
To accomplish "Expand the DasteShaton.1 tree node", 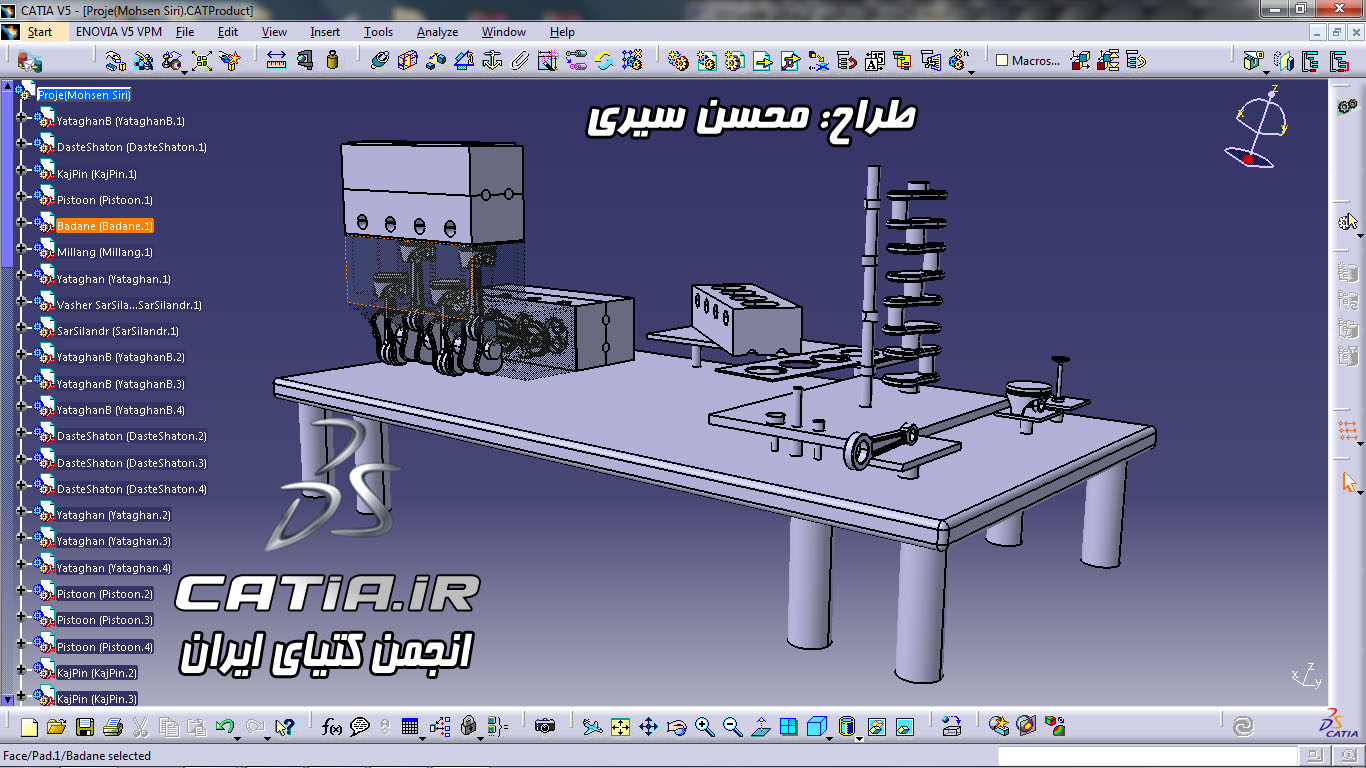I will 20,144.
